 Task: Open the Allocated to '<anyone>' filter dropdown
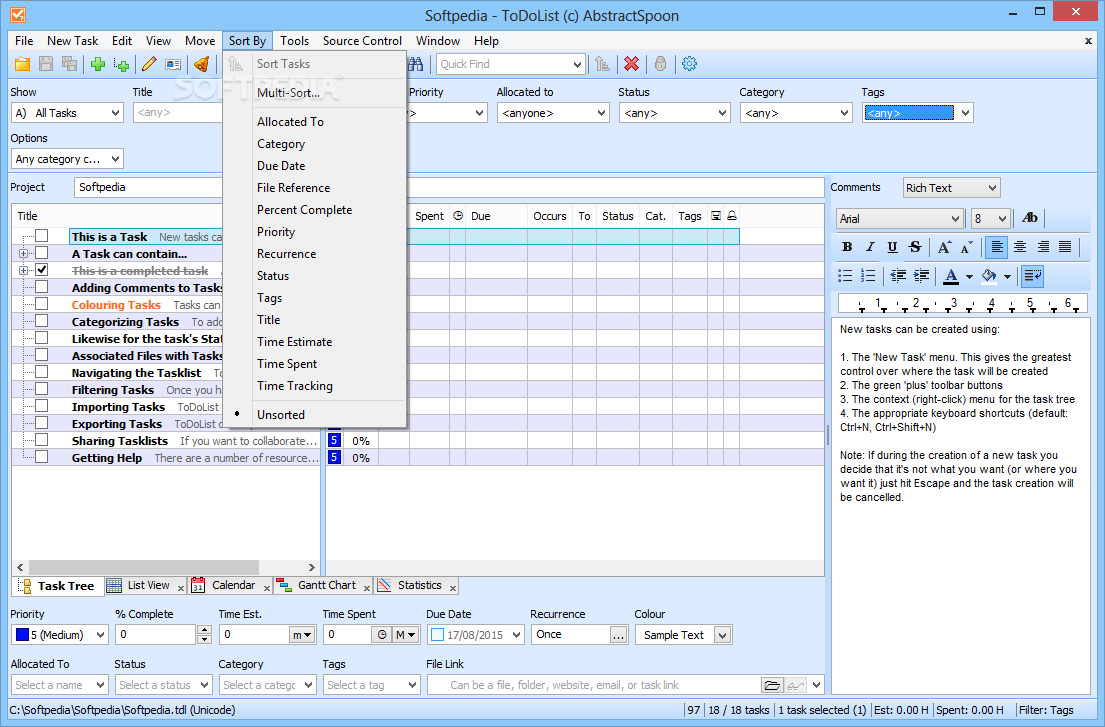click(552, 113)
